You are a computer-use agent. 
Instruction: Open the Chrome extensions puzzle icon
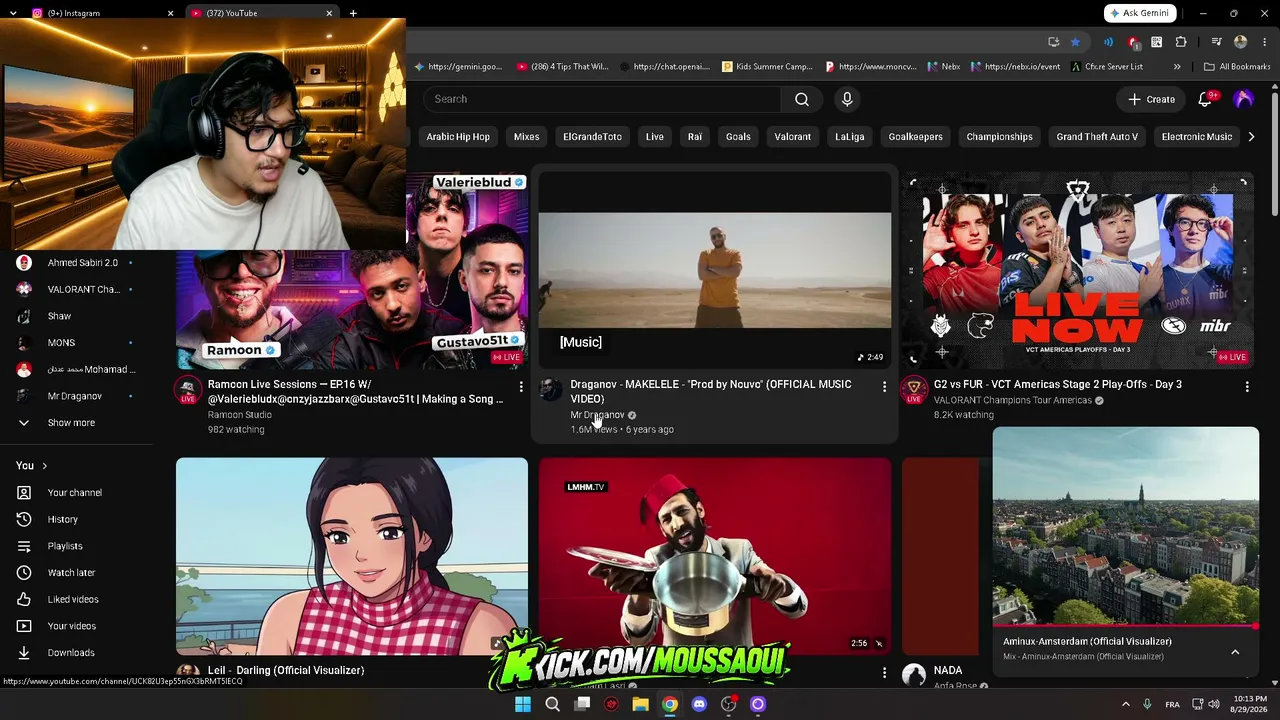click(x=1181, y=42)
